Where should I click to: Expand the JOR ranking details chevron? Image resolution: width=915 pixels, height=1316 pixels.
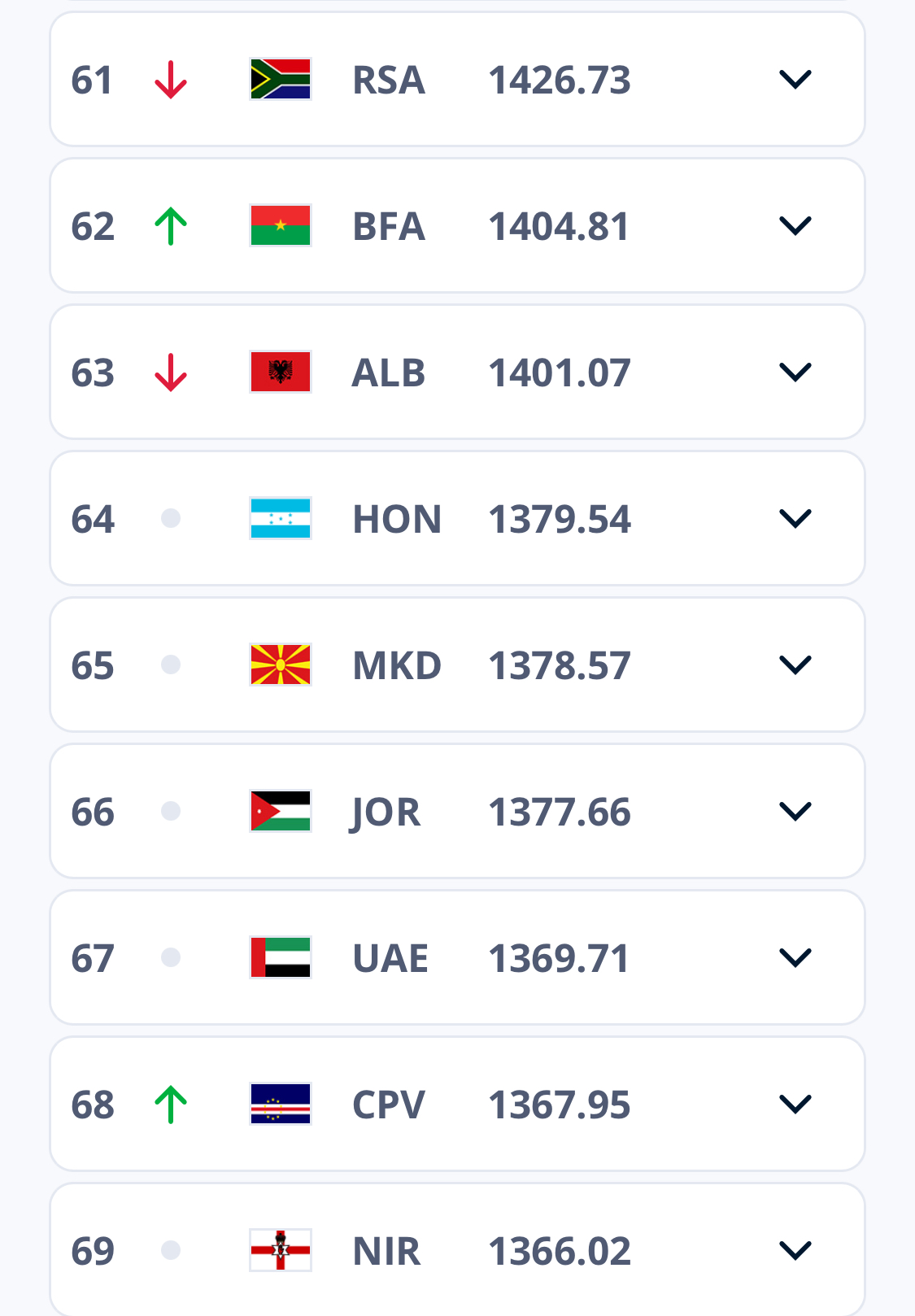pos(795,812)
